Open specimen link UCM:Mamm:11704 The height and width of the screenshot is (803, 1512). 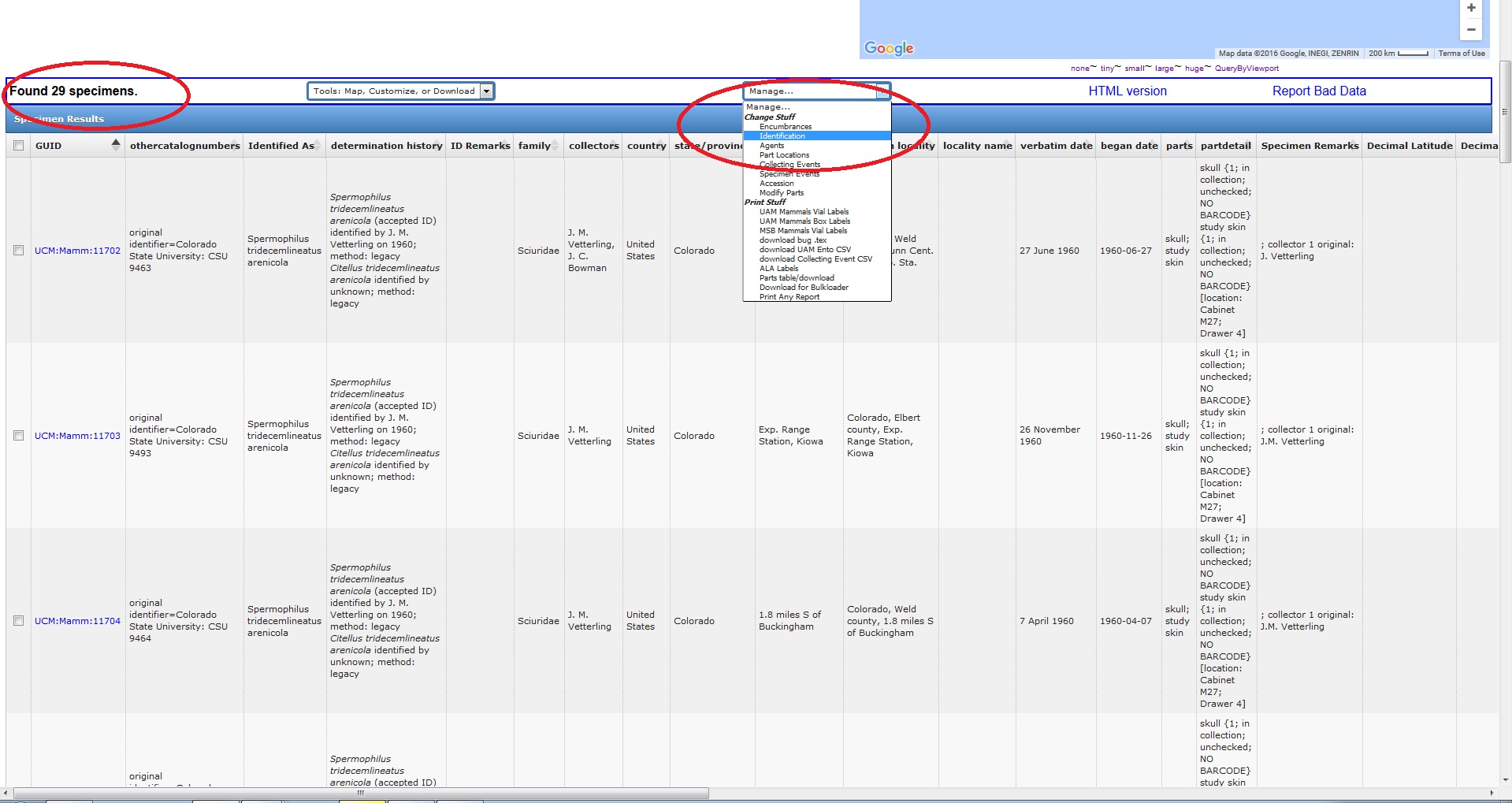pyautogui.click(x=77, y=621)
